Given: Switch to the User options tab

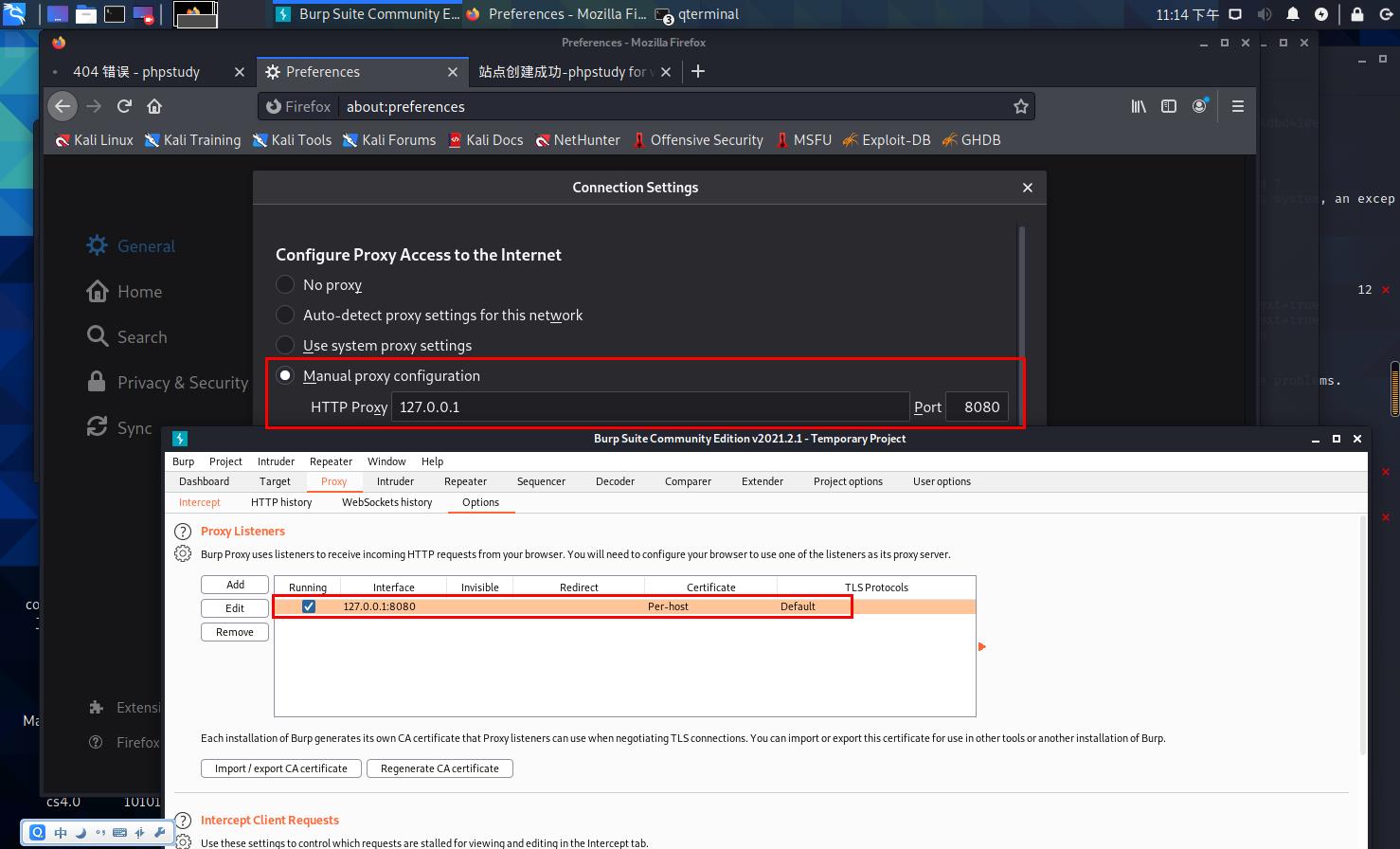Looking at the screenshot, I should tap(942, 481).
